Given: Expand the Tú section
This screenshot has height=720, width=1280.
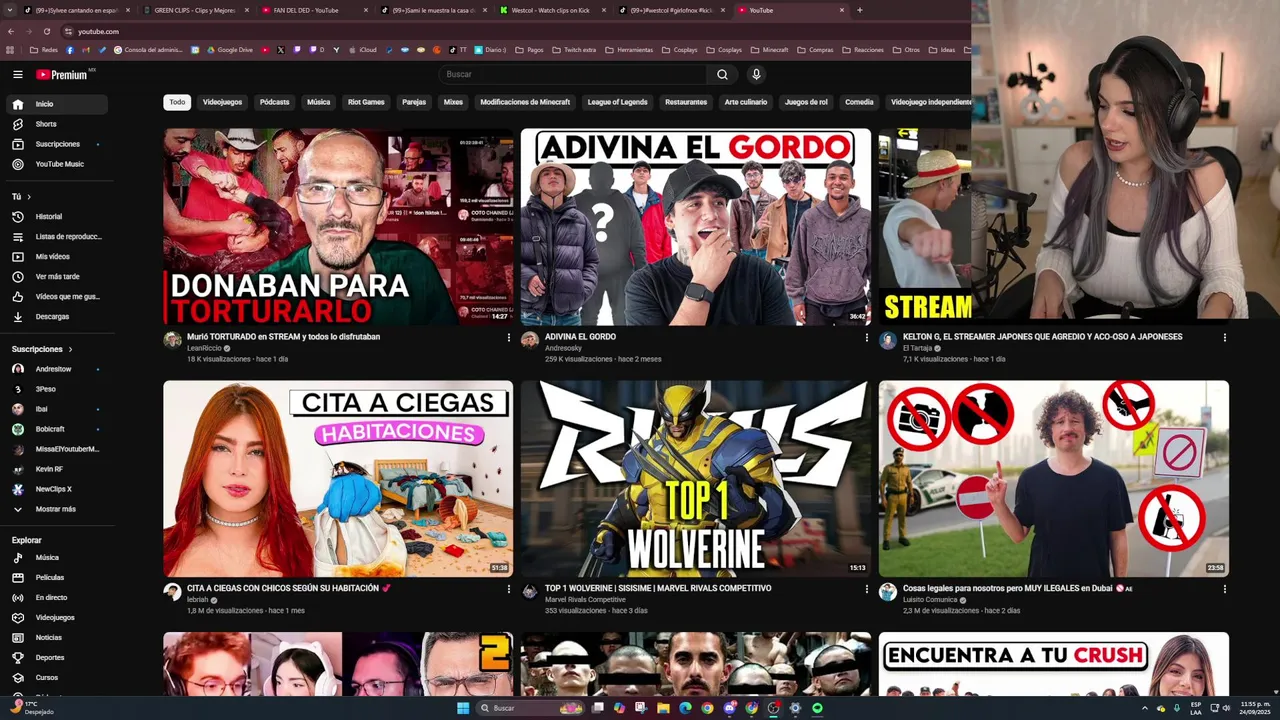Looking at the screenshot, I should pos(21,197).
